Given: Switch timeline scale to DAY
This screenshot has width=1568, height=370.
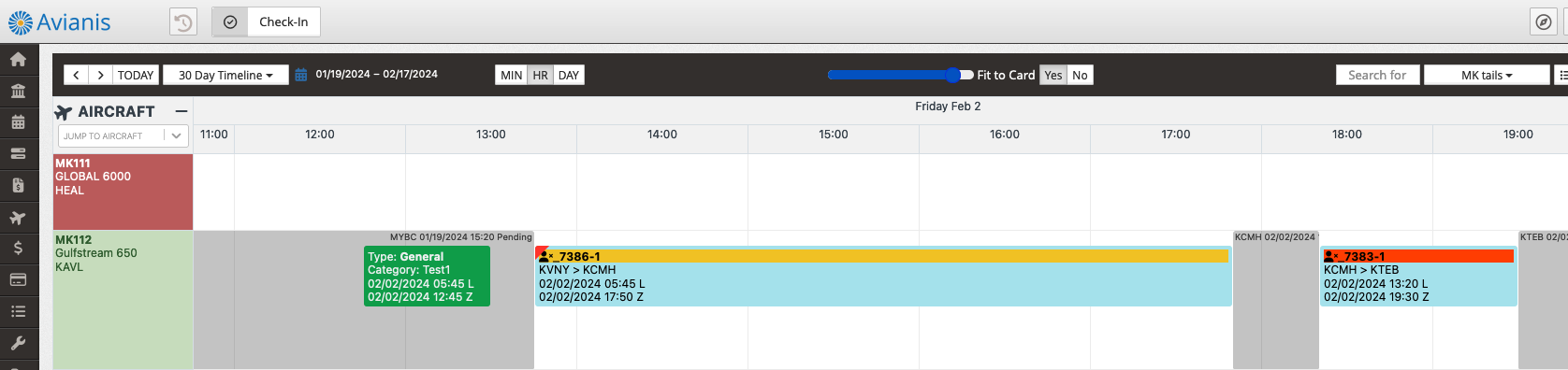Looking at the screenshot, I should point(569,75).
